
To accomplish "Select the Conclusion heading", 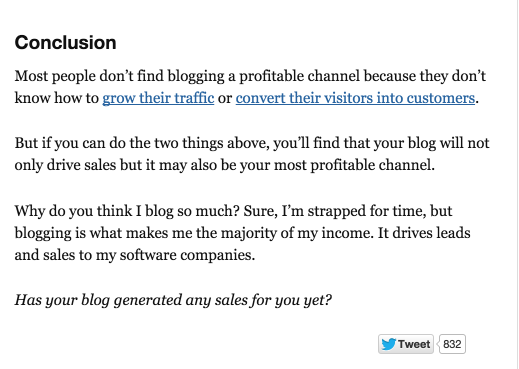I will (x=65, y=43).
